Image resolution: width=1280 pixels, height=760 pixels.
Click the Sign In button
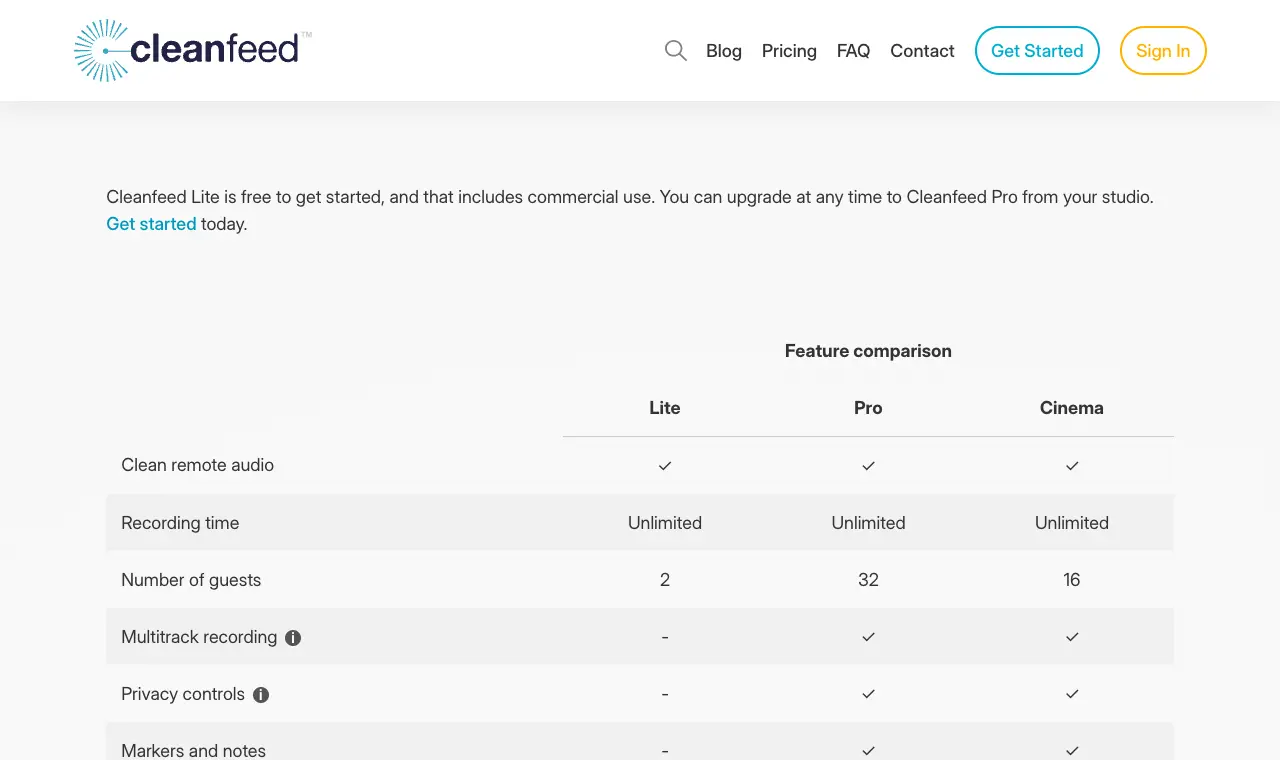(x=1163, y=50)
